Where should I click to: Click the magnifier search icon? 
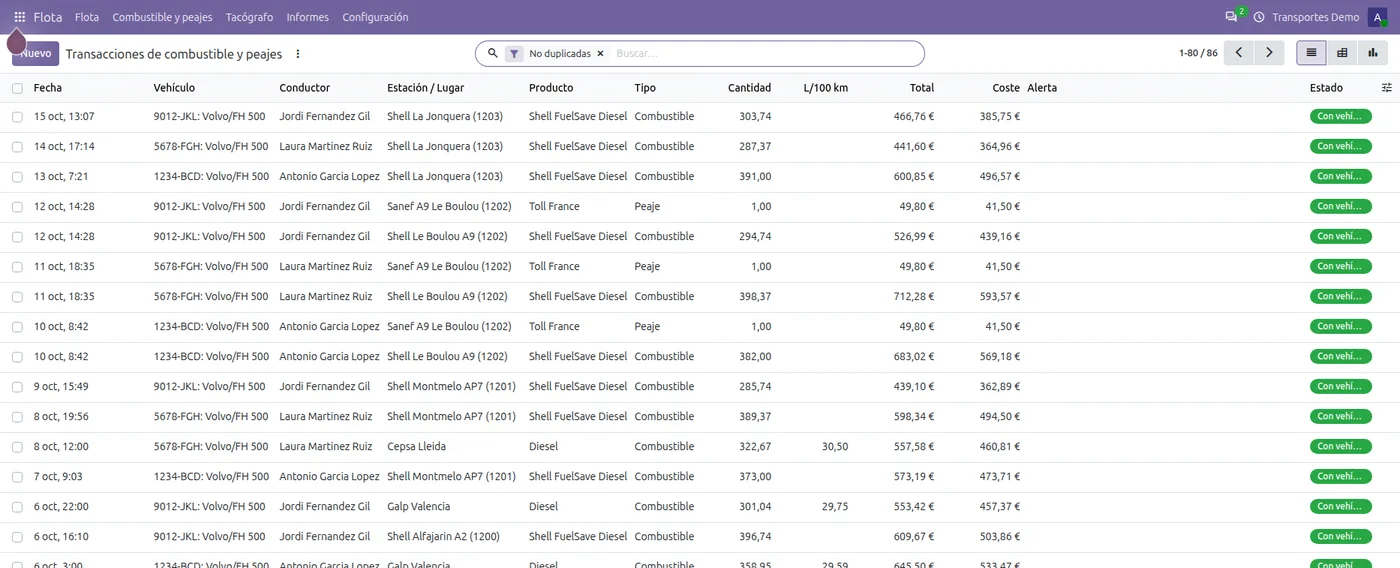pos(492,53)
